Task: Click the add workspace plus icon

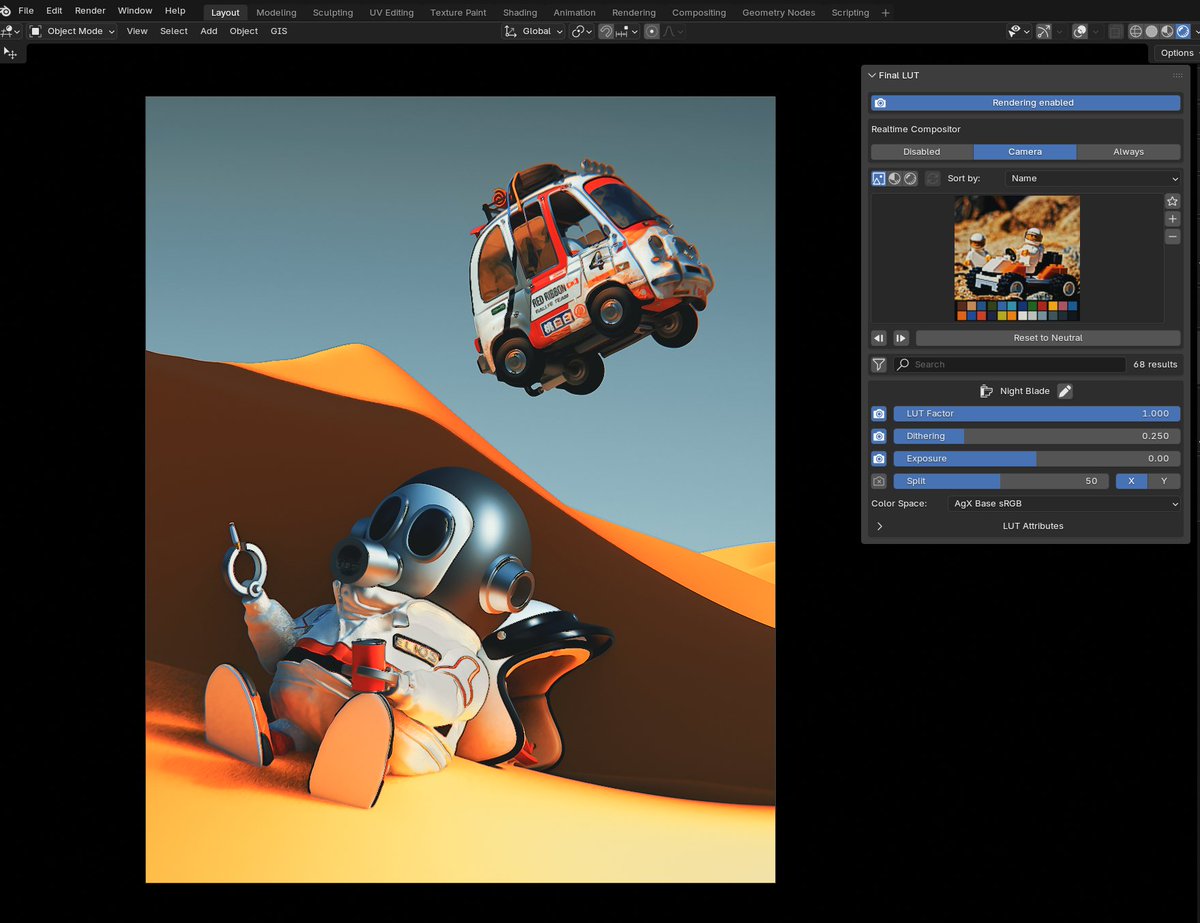Action: [x=885, y=12]
